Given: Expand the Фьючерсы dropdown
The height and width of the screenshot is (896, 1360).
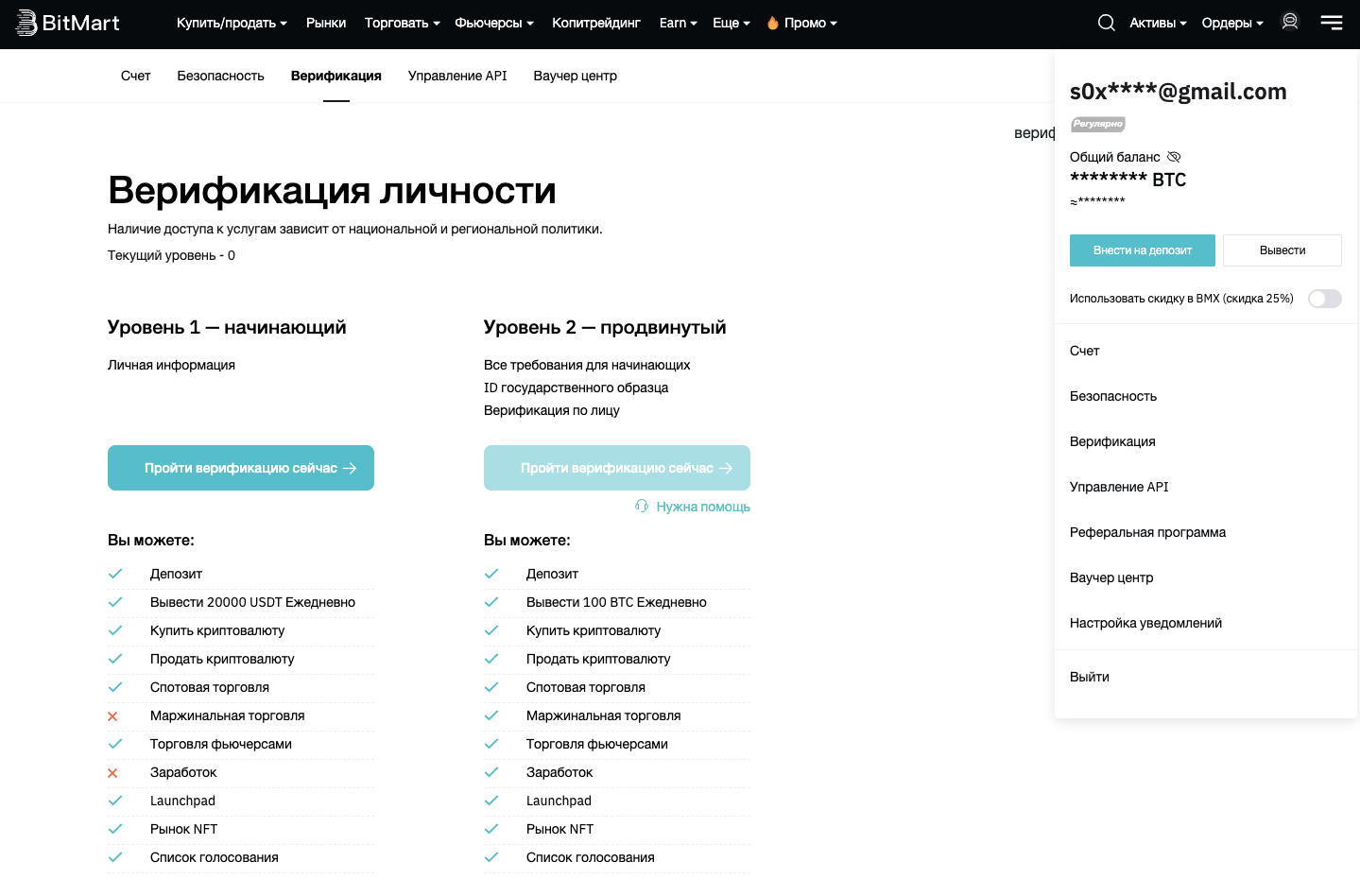Looking at the screenshot, I should (x=494, y=23).
